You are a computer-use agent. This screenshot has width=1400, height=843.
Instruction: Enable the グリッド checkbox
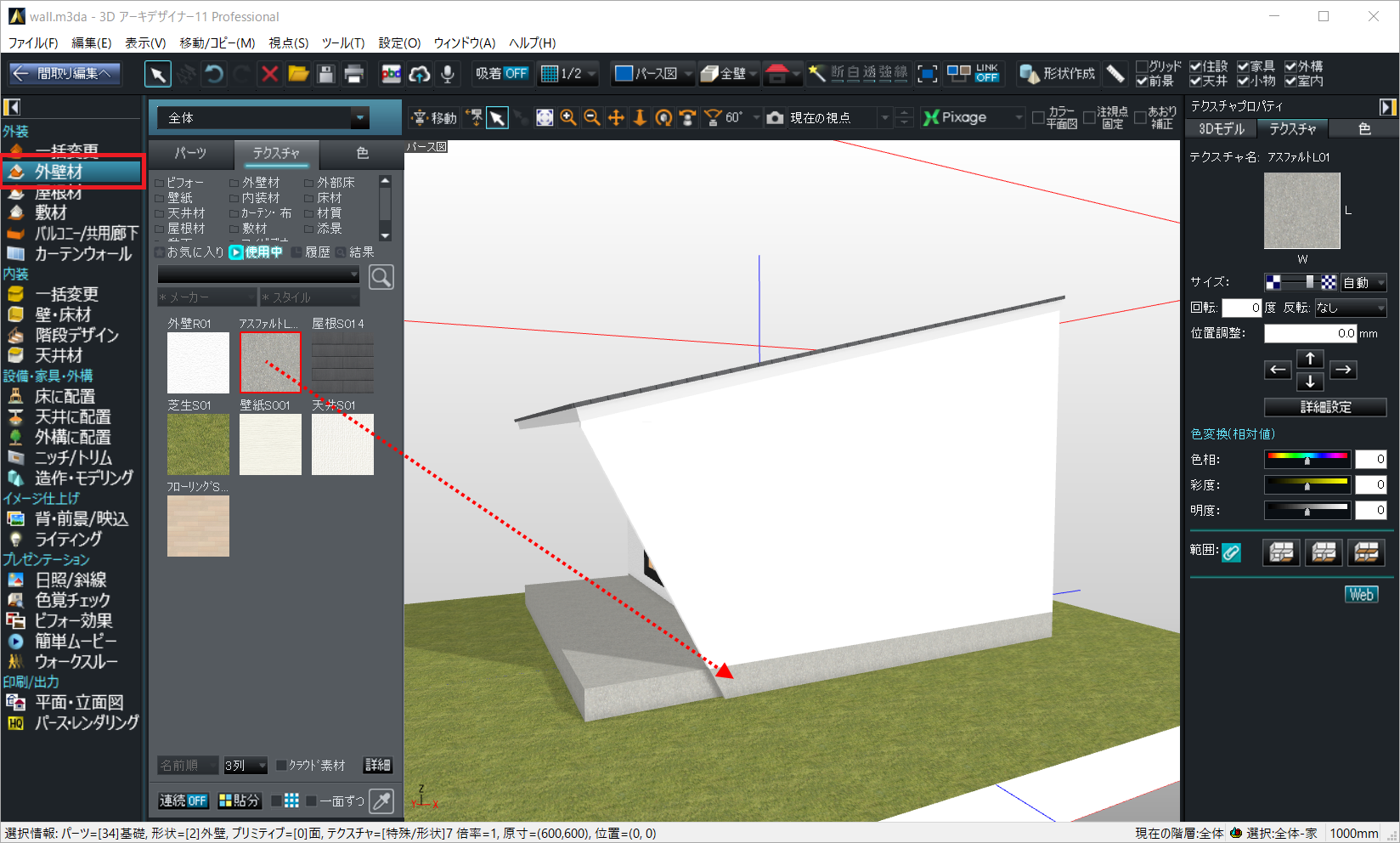pos(1143,66)
